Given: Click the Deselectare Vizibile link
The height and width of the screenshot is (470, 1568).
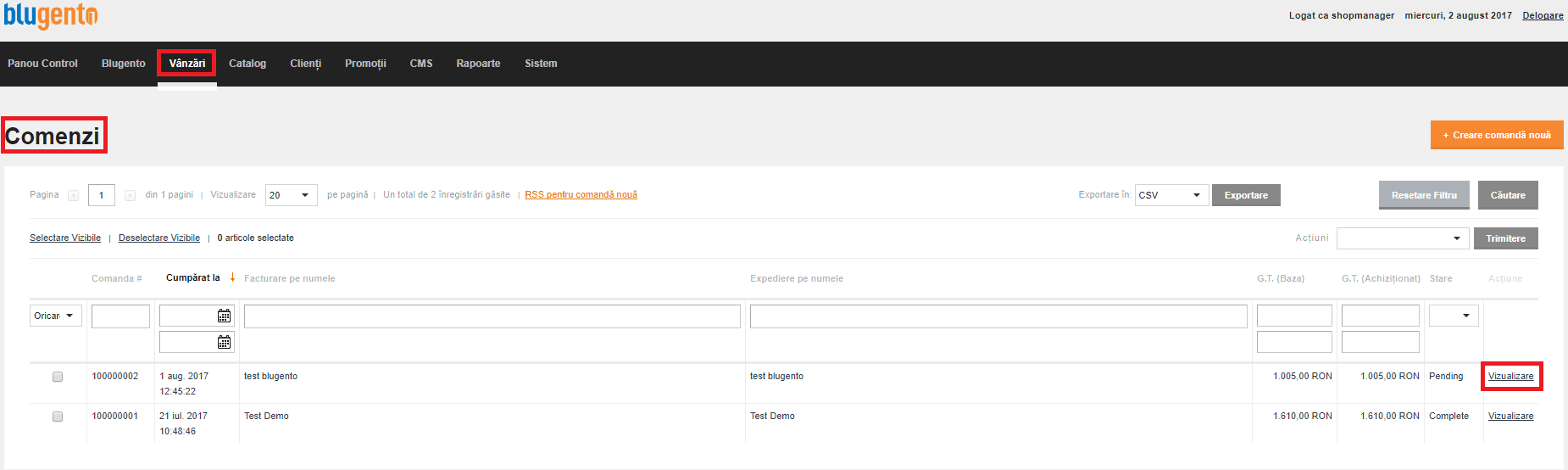Looking at the screenshot, I should click(x=159, y=238).
